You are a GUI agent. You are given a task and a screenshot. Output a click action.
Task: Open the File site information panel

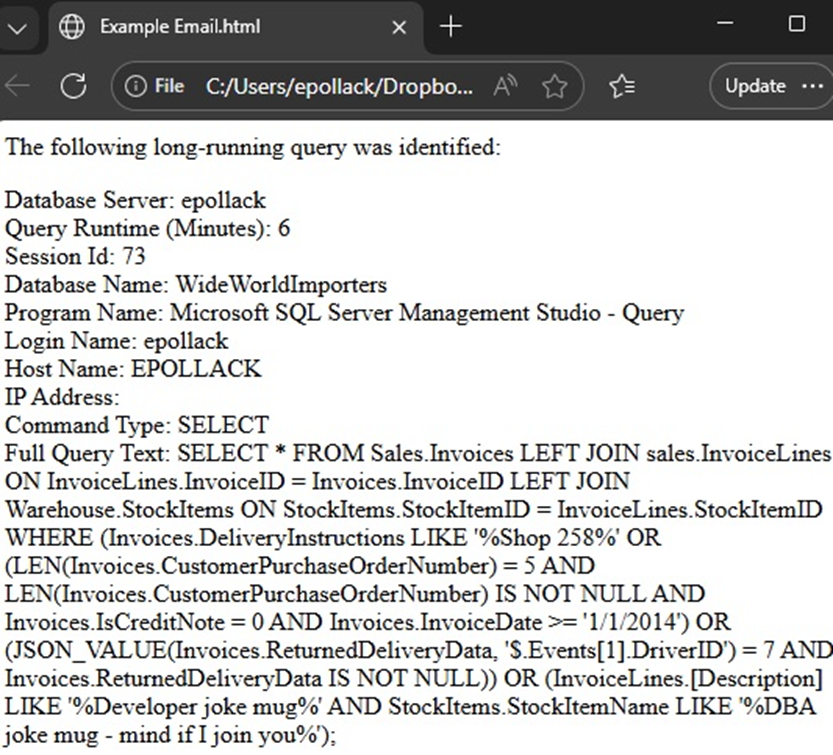click(138, 86)
